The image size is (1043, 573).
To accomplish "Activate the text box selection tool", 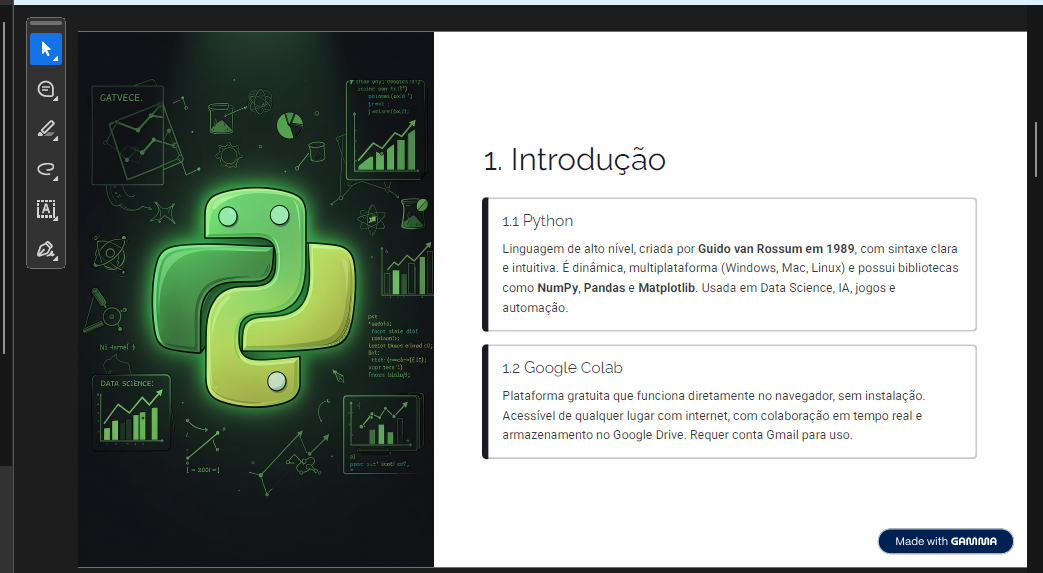I will coord(46,210).
